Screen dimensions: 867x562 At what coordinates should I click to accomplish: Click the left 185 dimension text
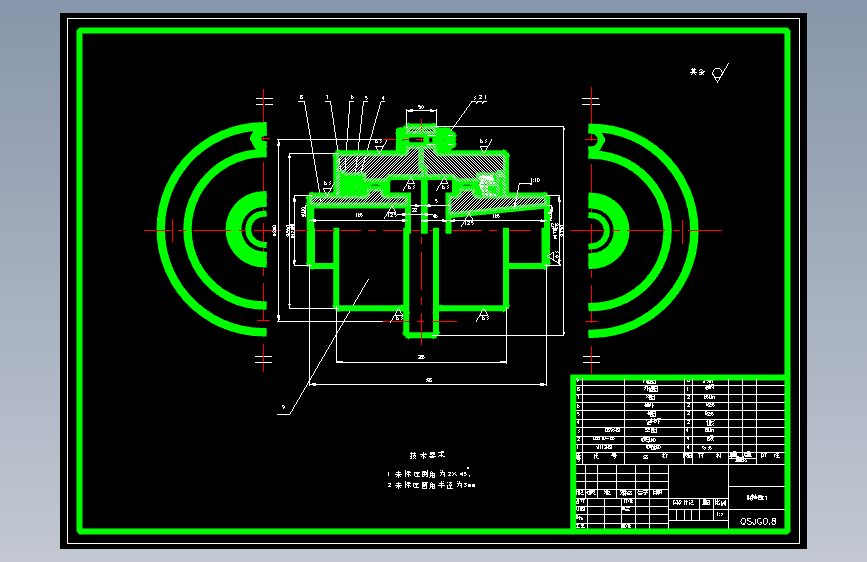pyautogui.click(x=359, y=215)
